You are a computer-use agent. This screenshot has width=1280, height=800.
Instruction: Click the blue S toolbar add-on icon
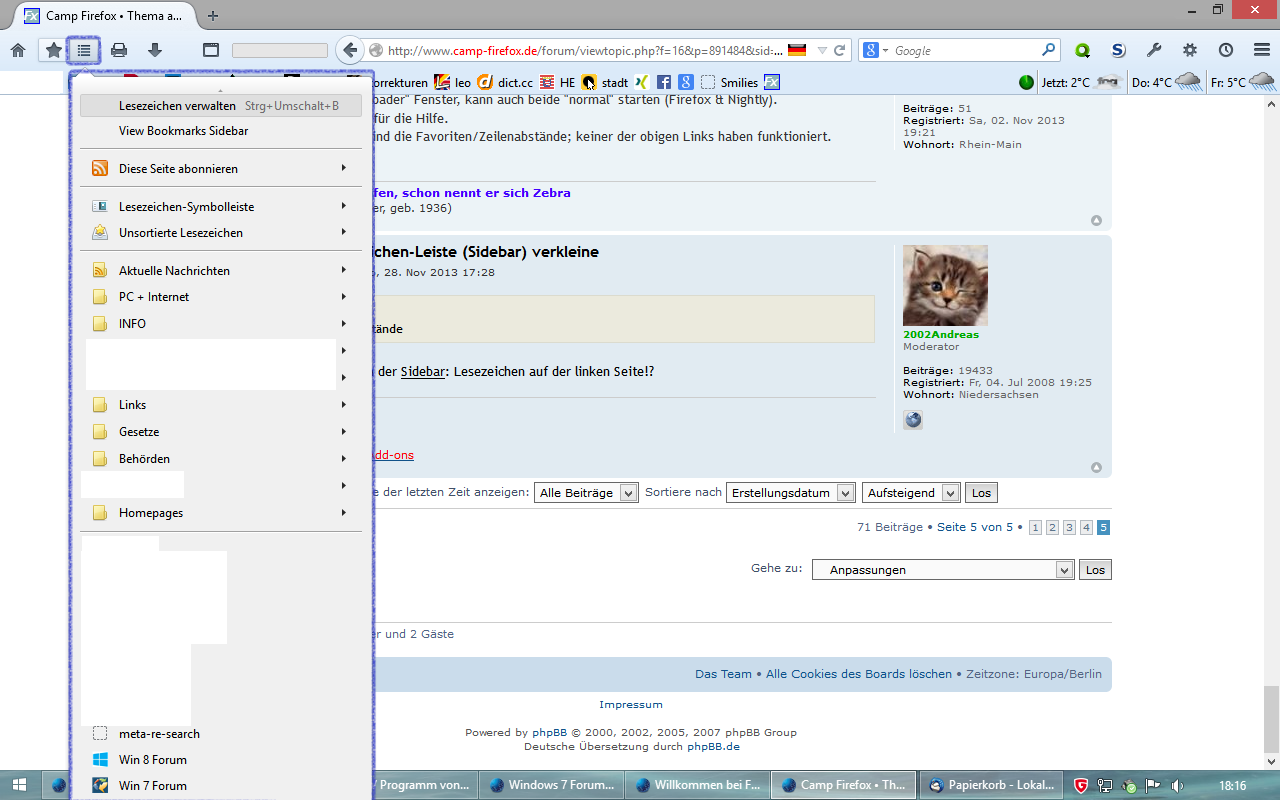tap(1119, 50)
